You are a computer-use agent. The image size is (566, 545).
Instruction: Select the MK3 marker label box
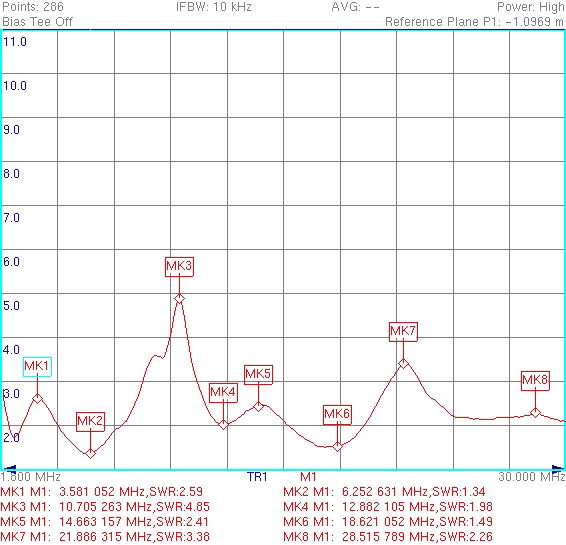[x=179, y=267]
